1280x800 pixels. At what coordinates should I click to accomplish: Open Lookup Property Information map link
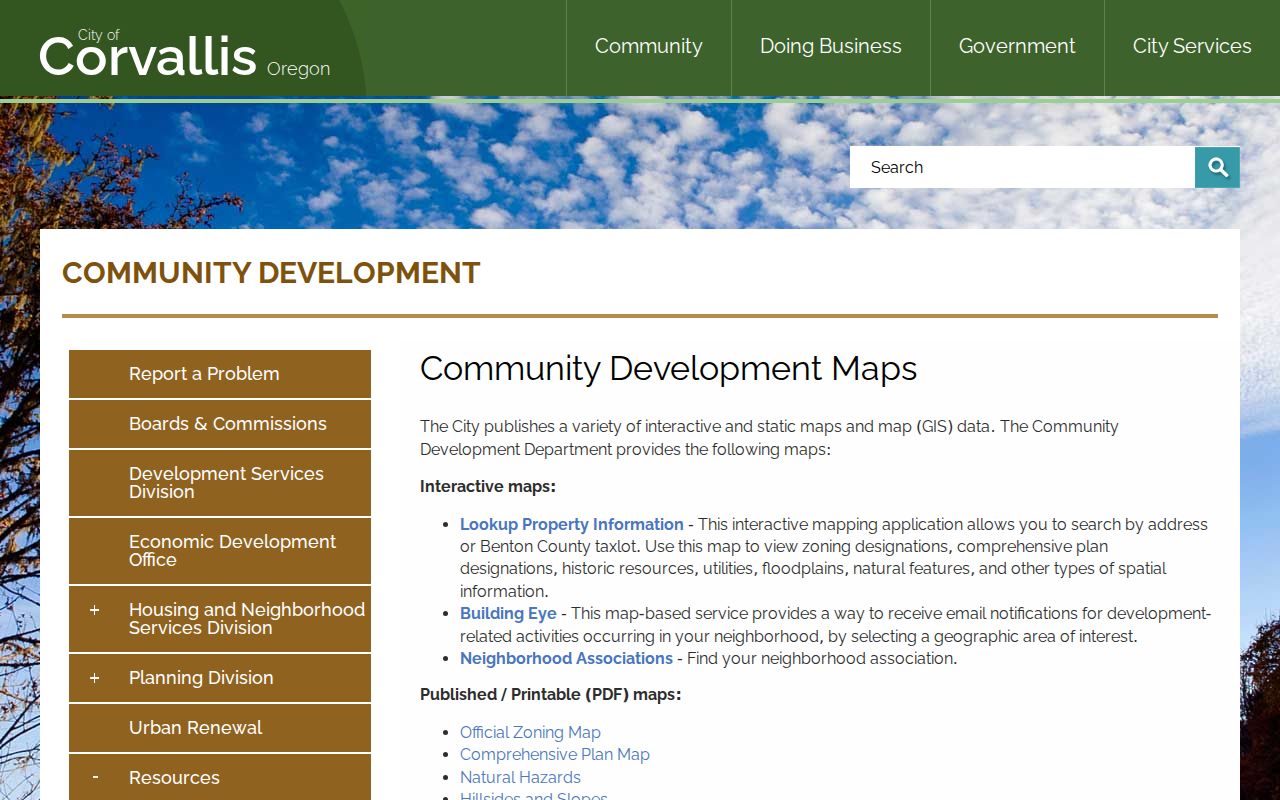pyautogui.click(x=572, y=524)
